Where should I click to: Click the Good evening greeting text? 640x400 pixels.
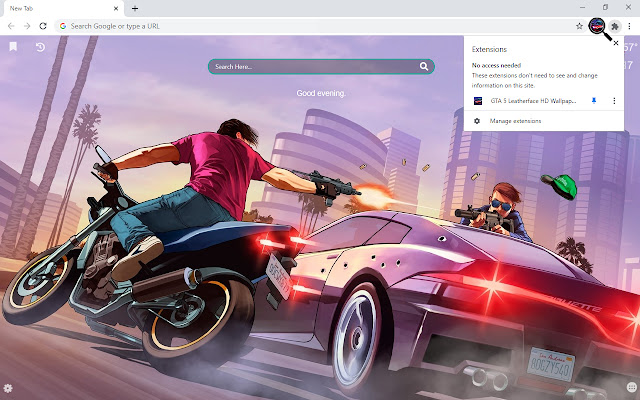click(x=321, y=93)
